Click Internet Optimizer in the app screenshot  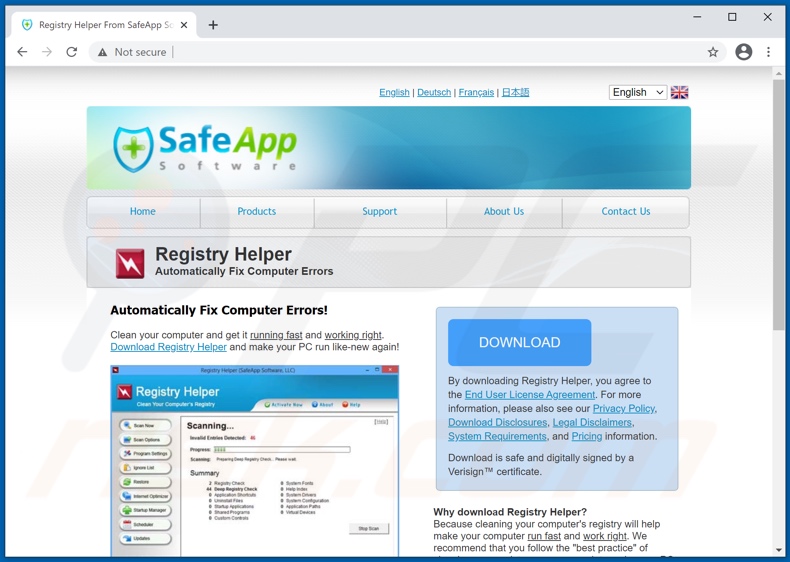coord(145,496)
